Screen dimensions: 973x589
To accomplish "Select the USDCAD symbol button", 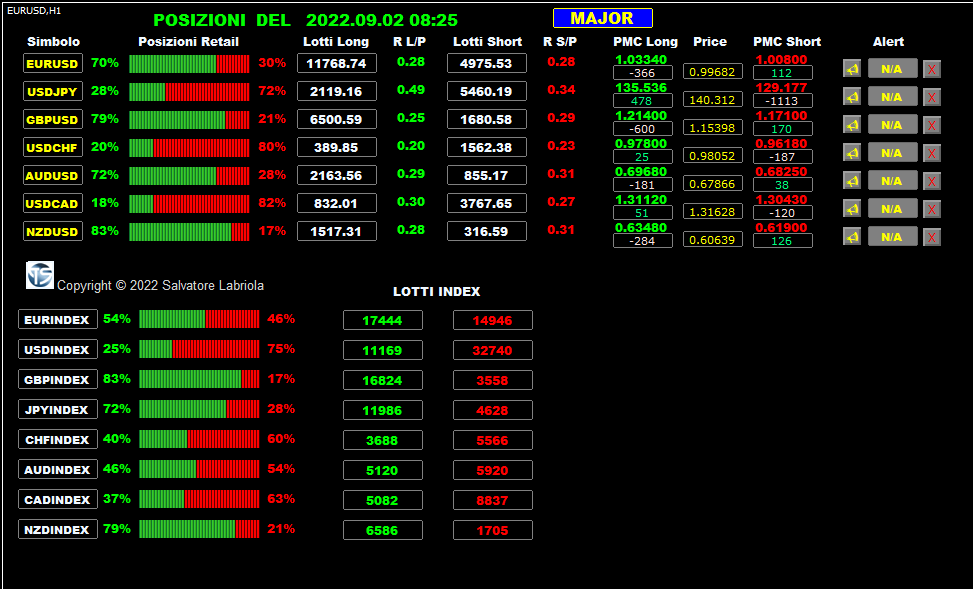I will [x=53, y=203].
